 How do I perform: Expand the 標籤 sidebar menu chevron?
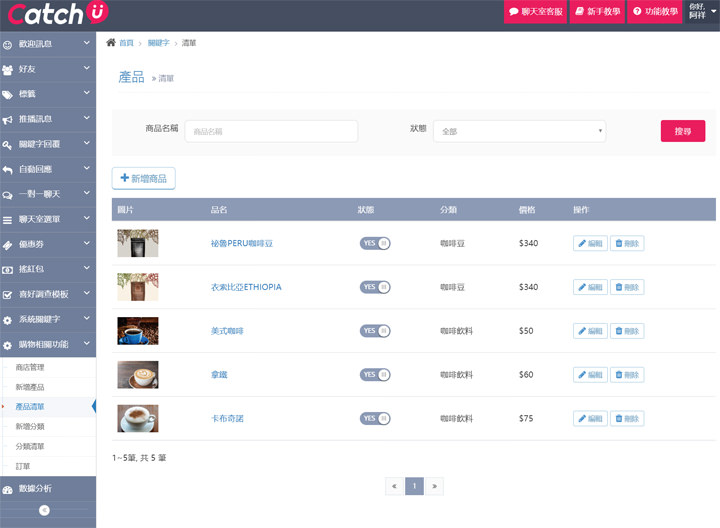87,93
